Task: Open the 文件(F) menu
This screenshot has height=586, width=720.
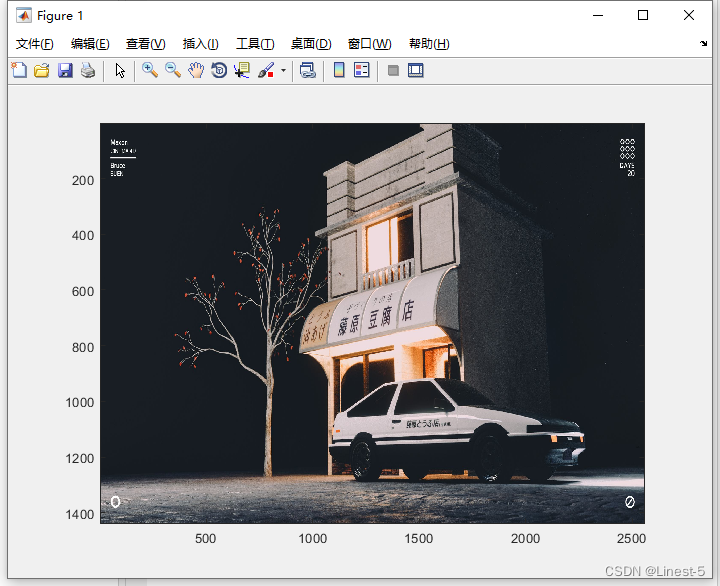Action: (x=34, y=44)
